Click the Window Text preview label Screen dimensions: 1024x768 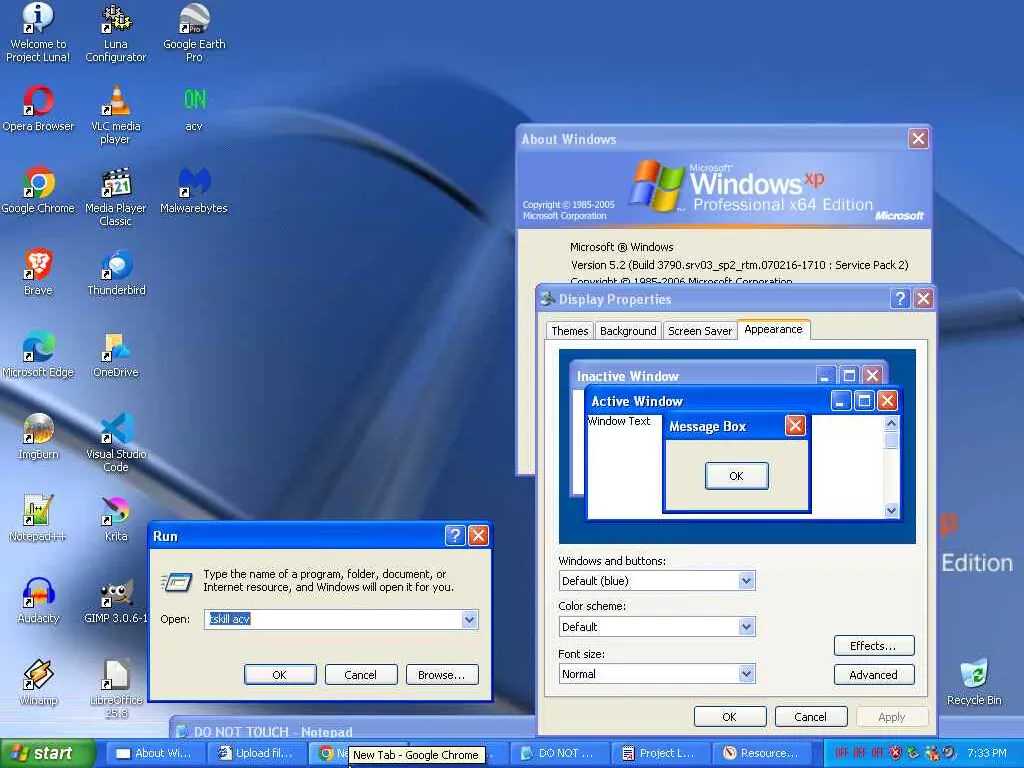point(618,421)
